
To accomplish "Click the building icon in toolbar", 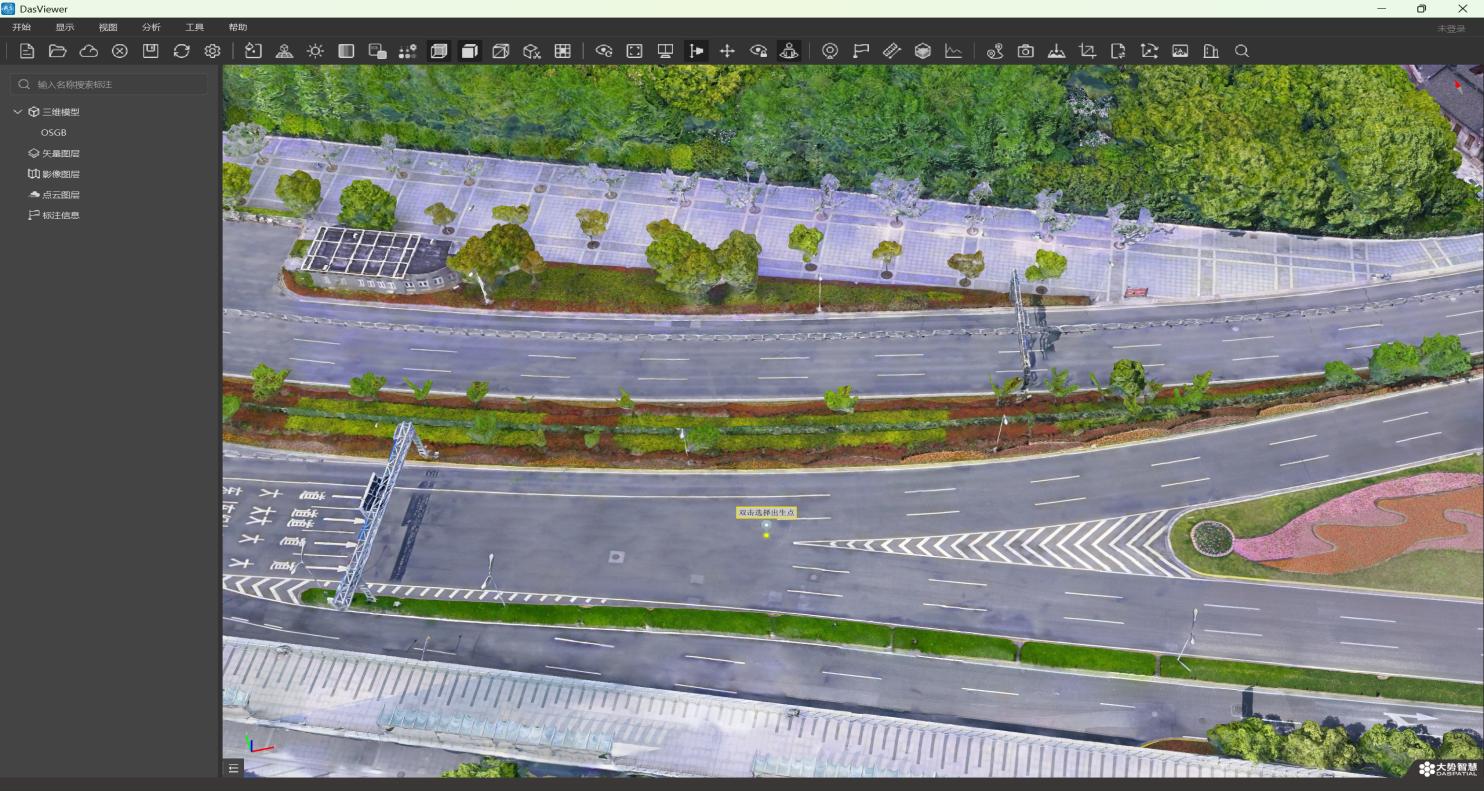I will [1211, 51].
